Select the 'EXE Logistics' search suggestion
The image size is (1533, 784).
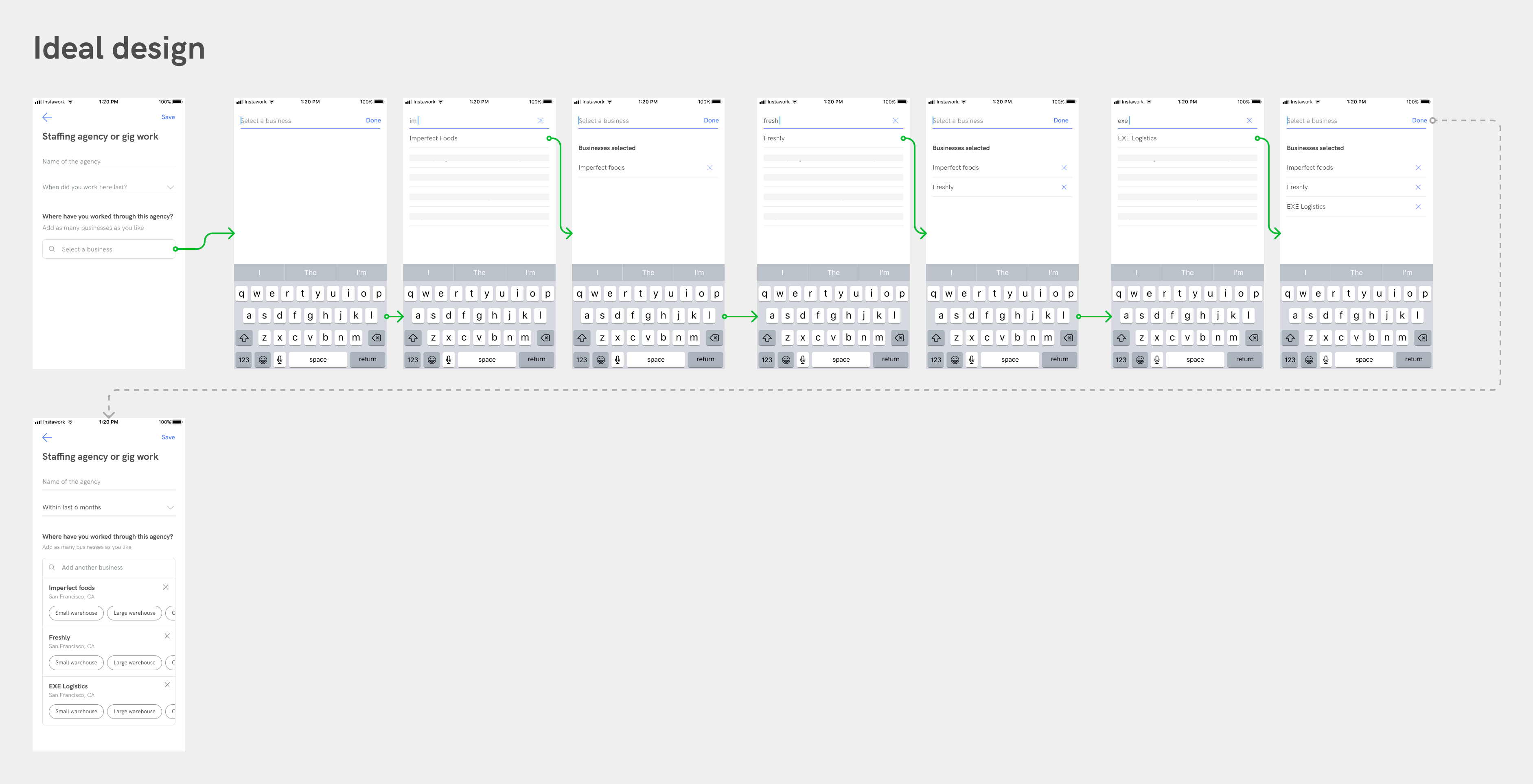(1187, 138)
